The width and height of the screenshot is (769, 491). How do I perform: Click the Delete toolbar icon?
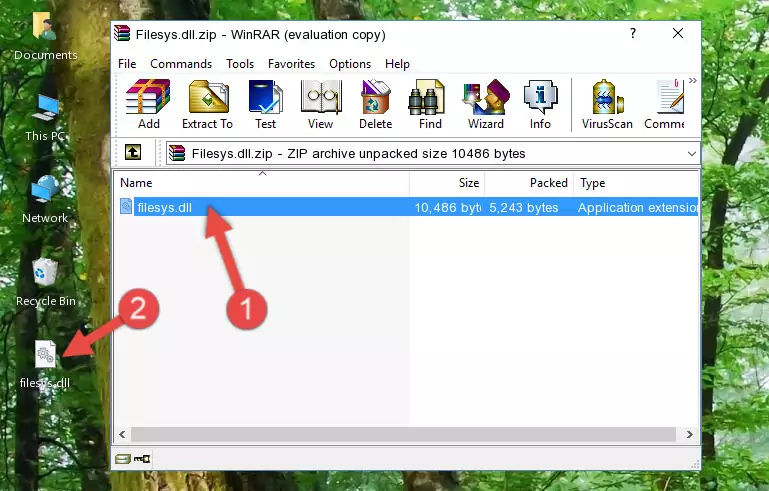point(376,104)
